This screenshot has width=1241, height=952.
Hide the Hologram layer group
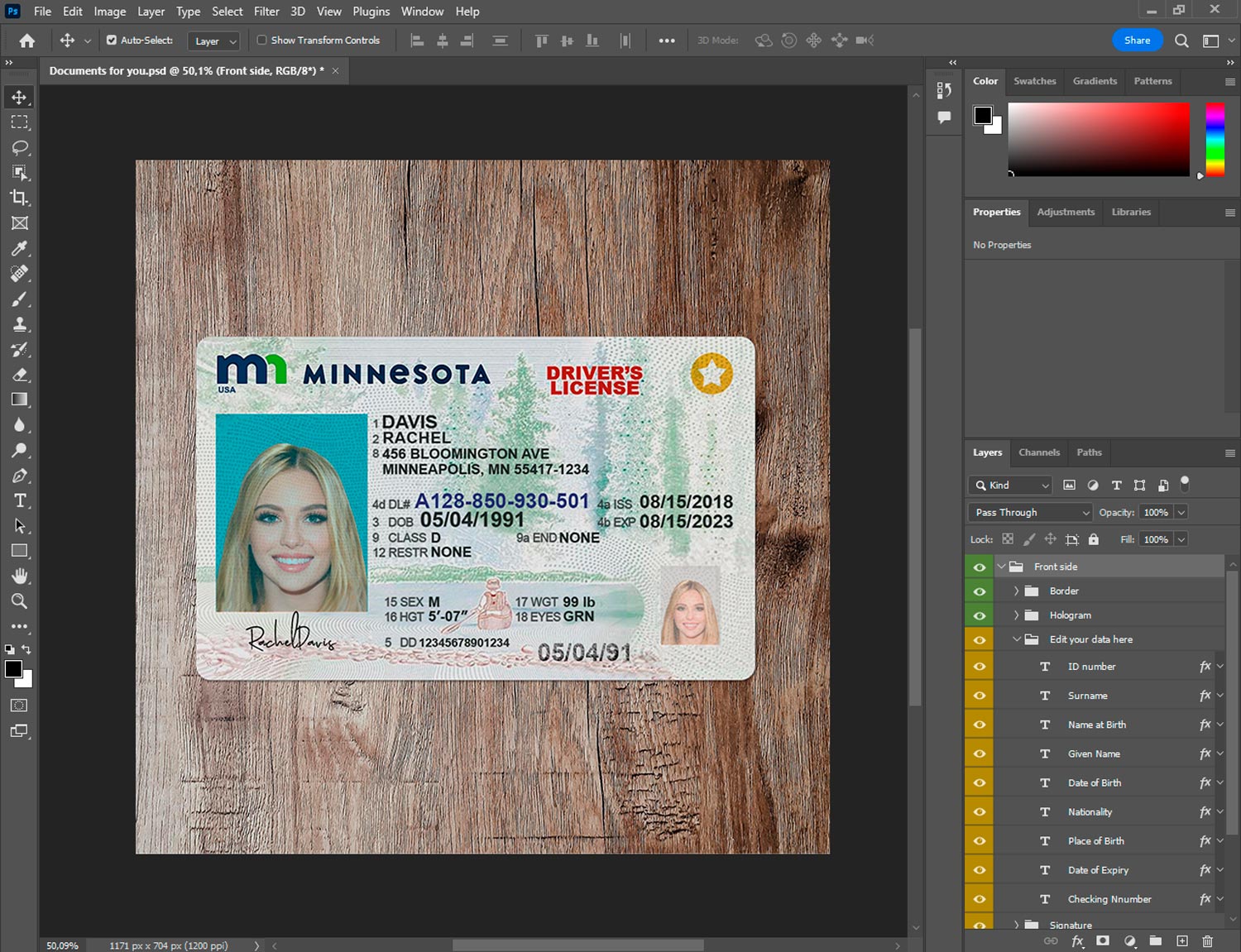coord(980,615)
